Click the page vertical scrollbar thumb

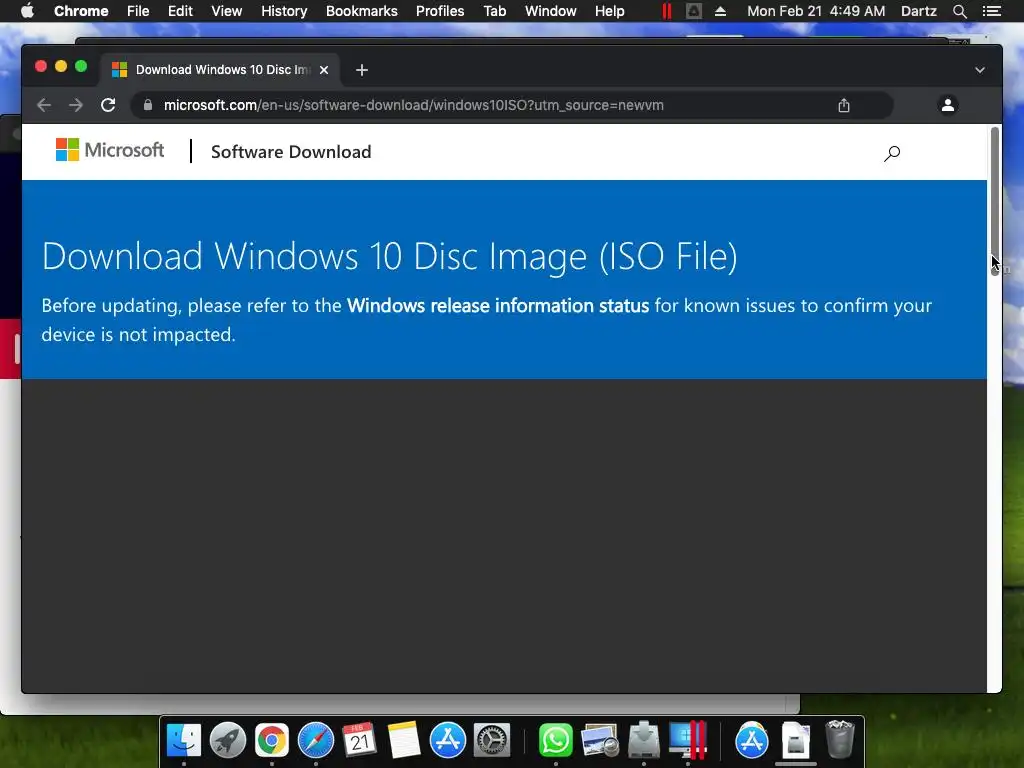pos(995,199)
